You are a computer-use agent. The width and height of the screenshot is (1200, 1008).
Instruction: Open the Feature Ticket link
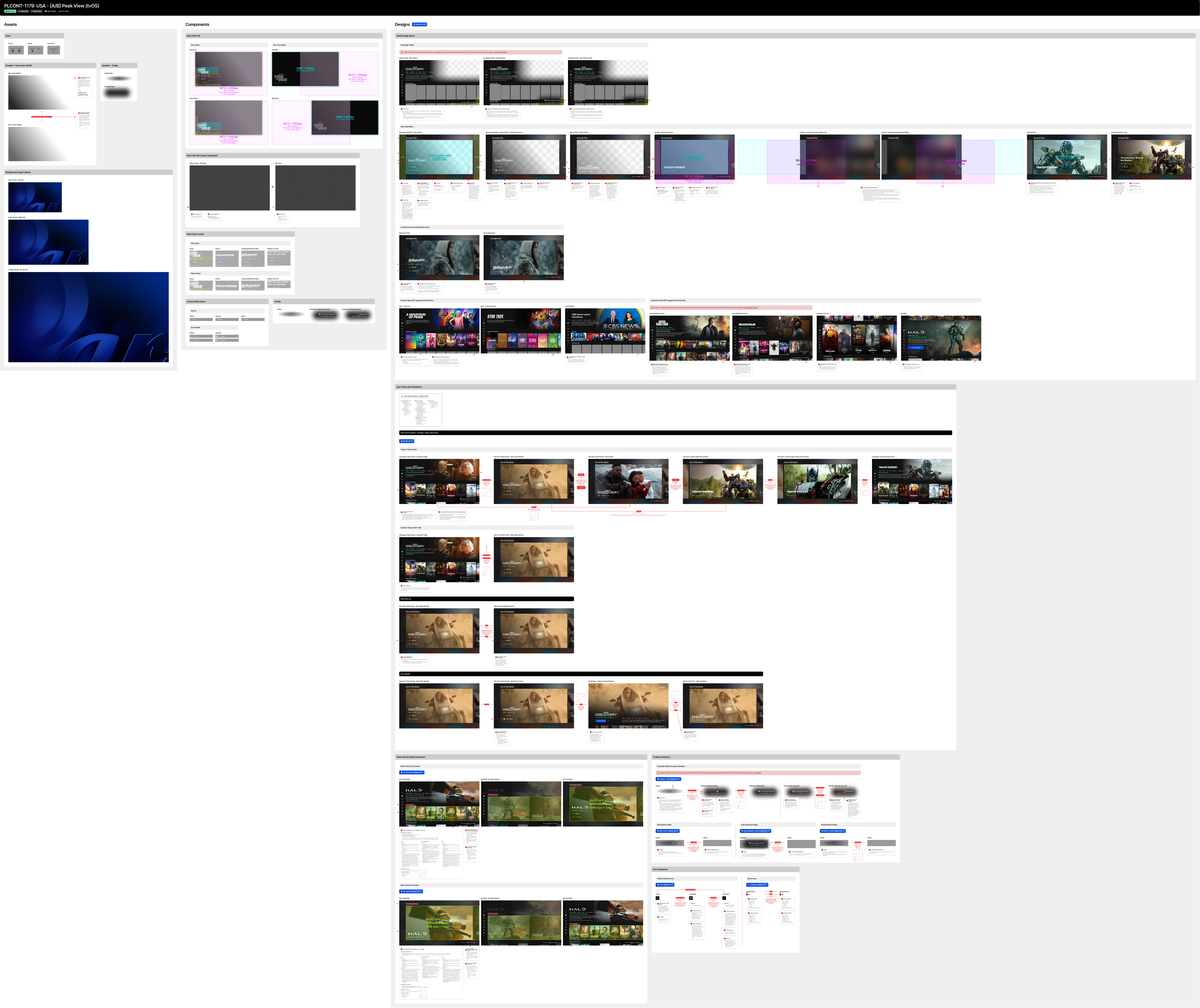36,11
